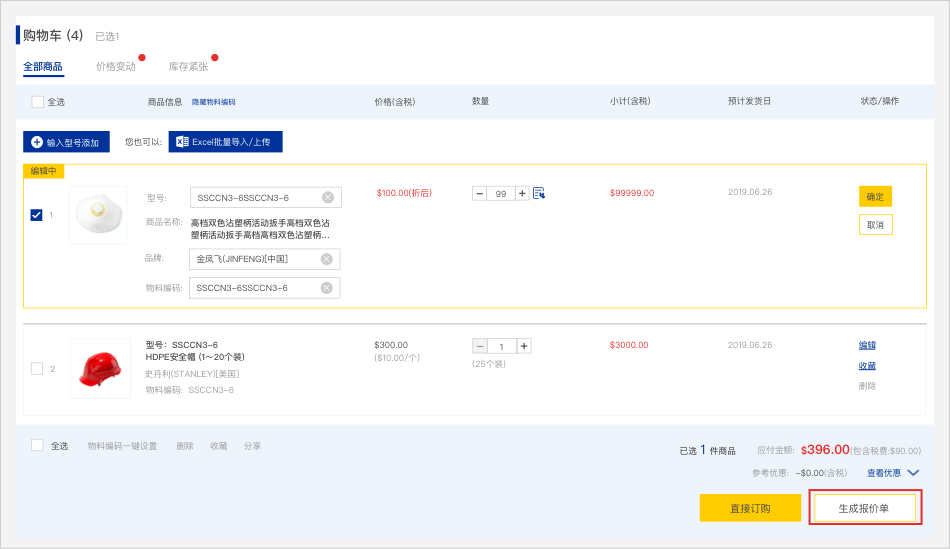950x549 pixels.
Task: Clear the 品牌 brand field
Action: pyautogui.click(x=326, y=259)
